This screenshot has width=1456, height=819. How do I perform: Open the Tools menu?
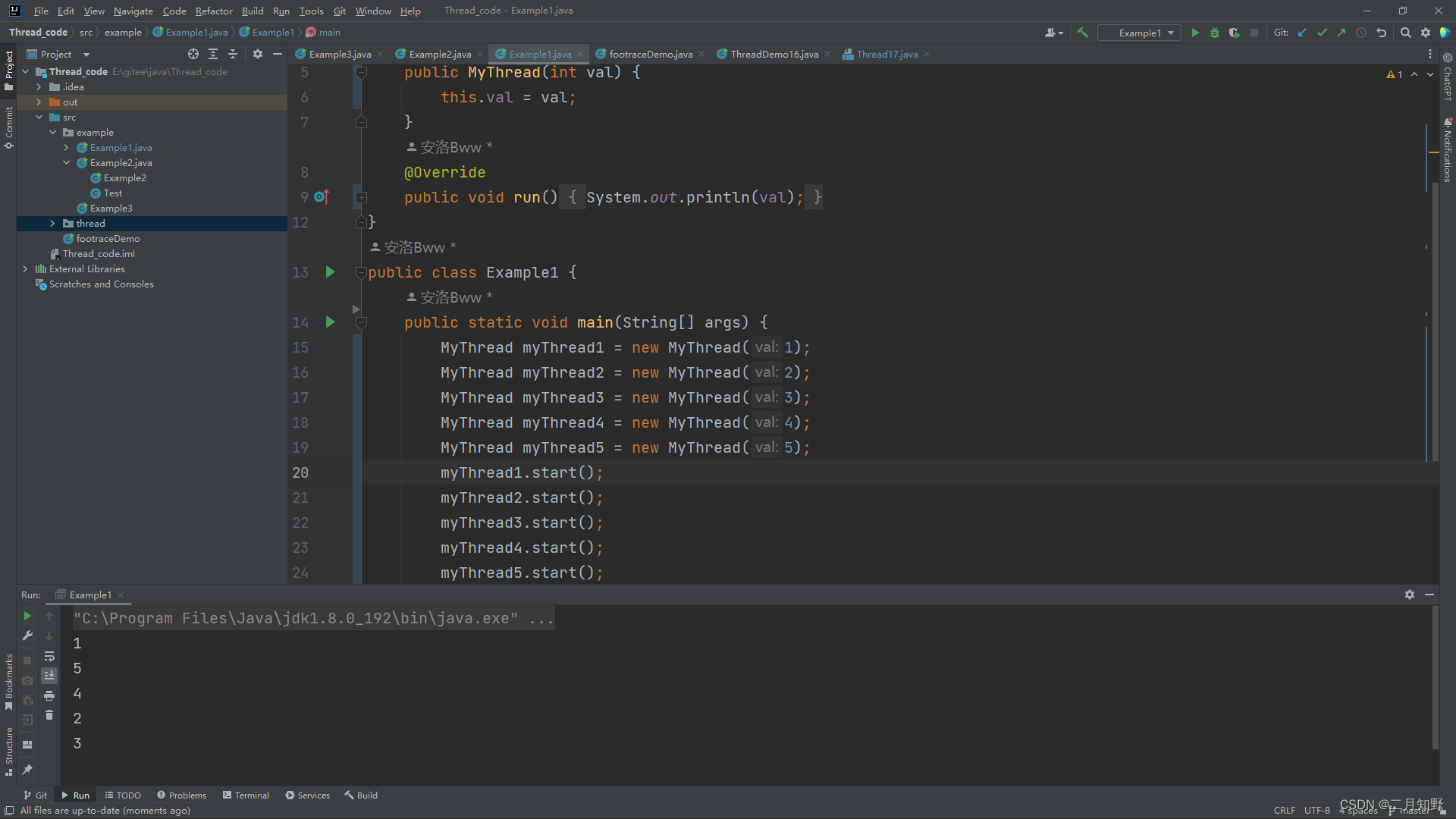tap(311, 11)
